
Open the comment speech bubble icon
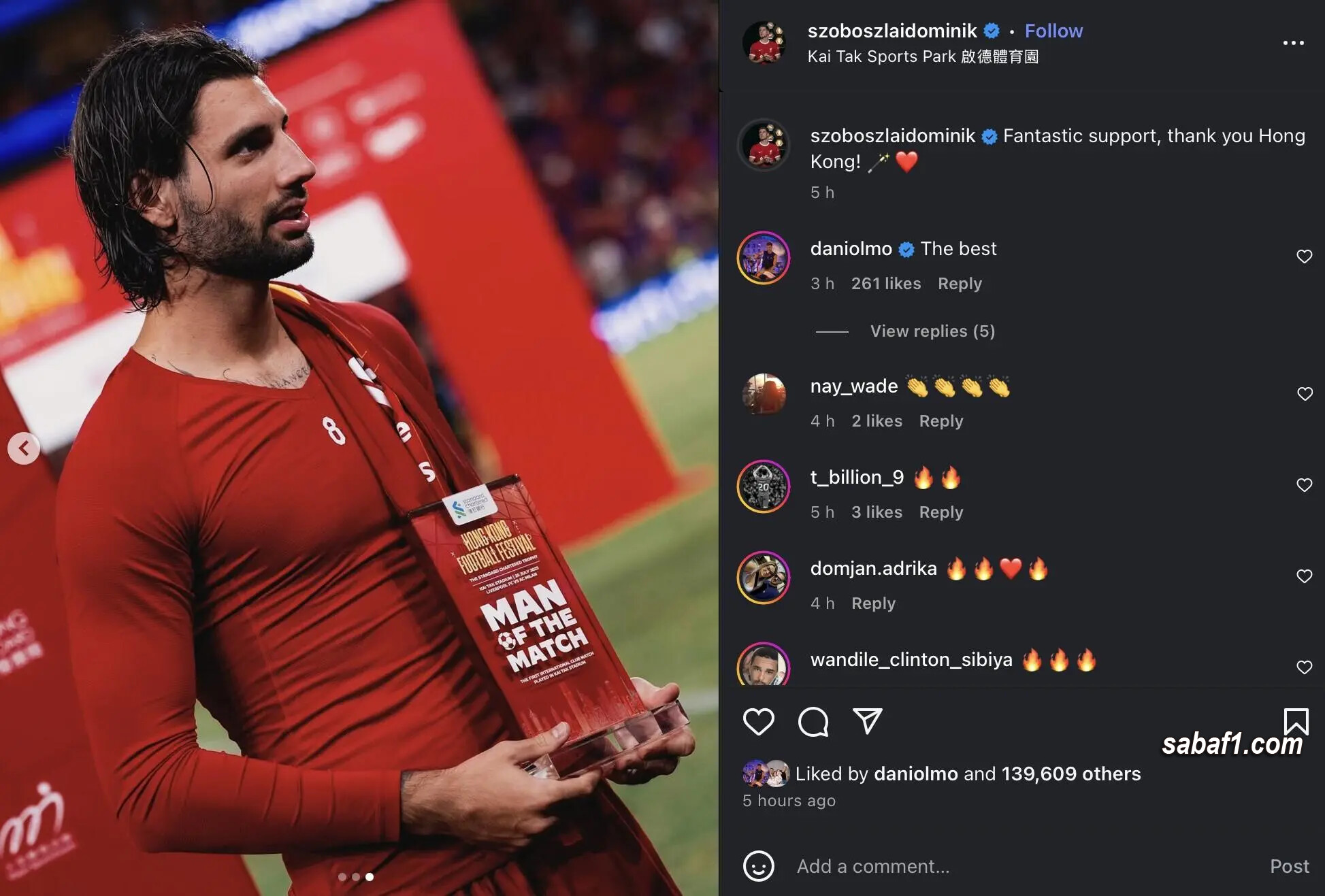coord(813,721)
